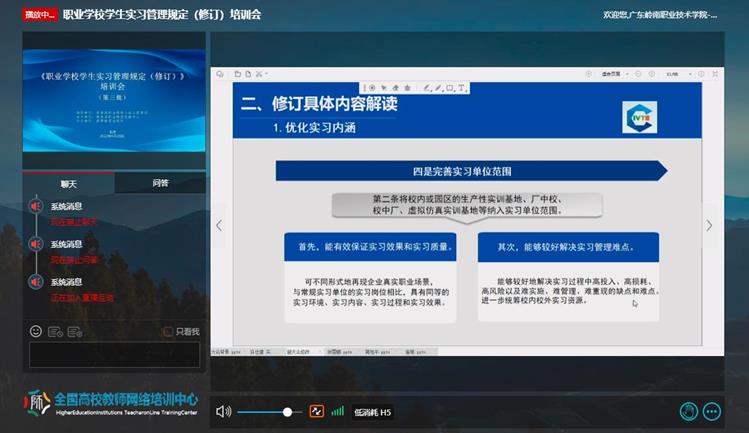Open the more options ellipsis button
The image size is (749, 433).
[x=712, y=411]
